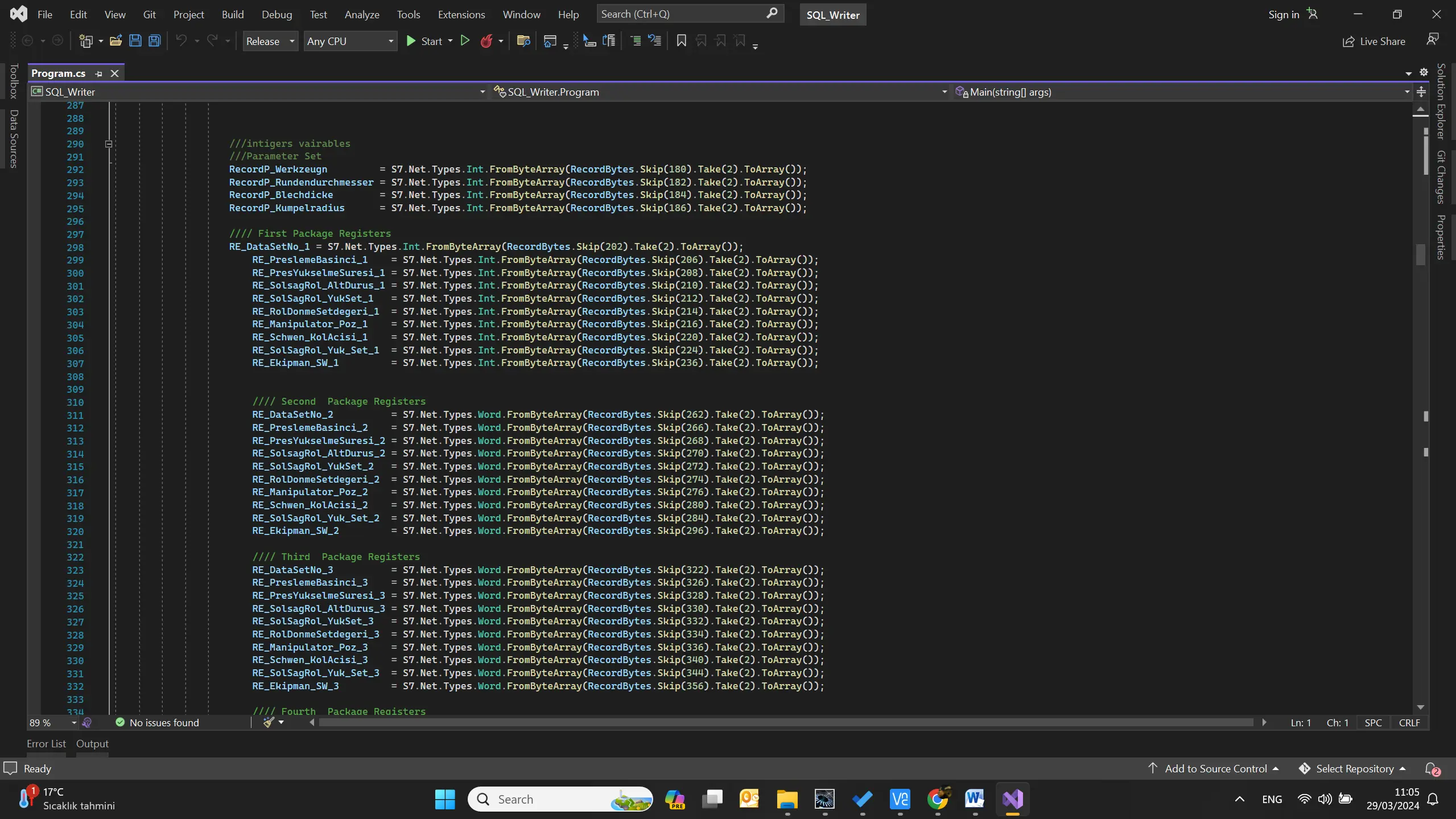Screen dimensions: 1456x819
Task: Click Add to Source Control
Action: pos(1215,769)
